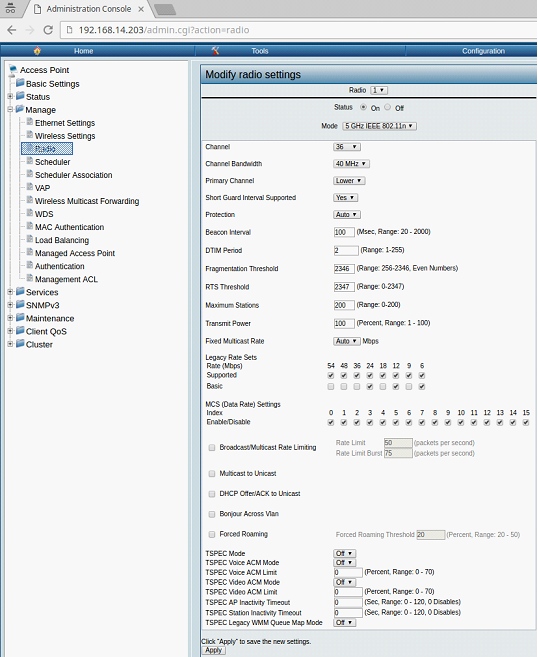
Task: Click the Cluster folder icon
Action: coord(20,343)
